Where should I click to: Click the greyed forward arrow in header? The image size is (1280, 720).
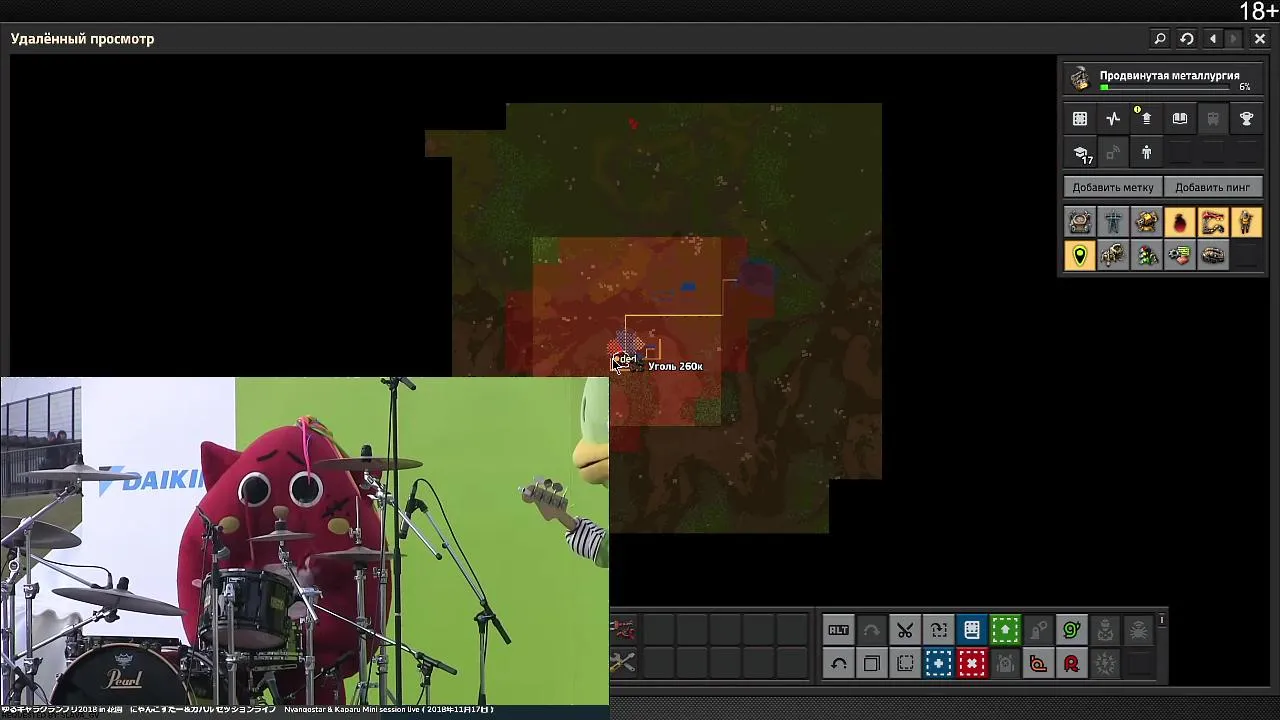tap(1233, 39)
